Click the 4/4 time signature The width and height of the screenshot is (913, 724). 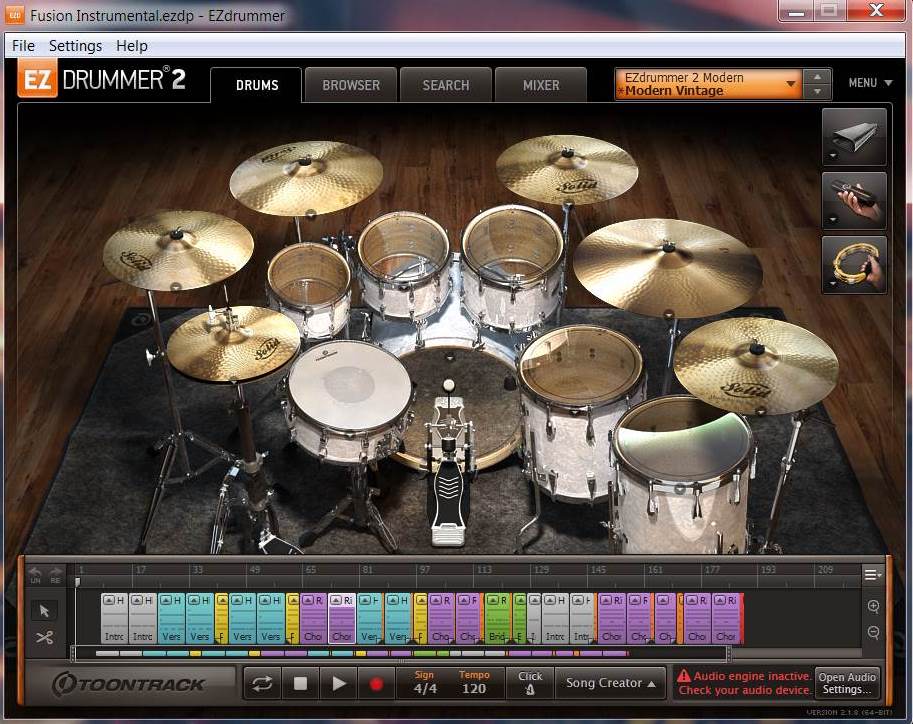click(x=425, y=688)
